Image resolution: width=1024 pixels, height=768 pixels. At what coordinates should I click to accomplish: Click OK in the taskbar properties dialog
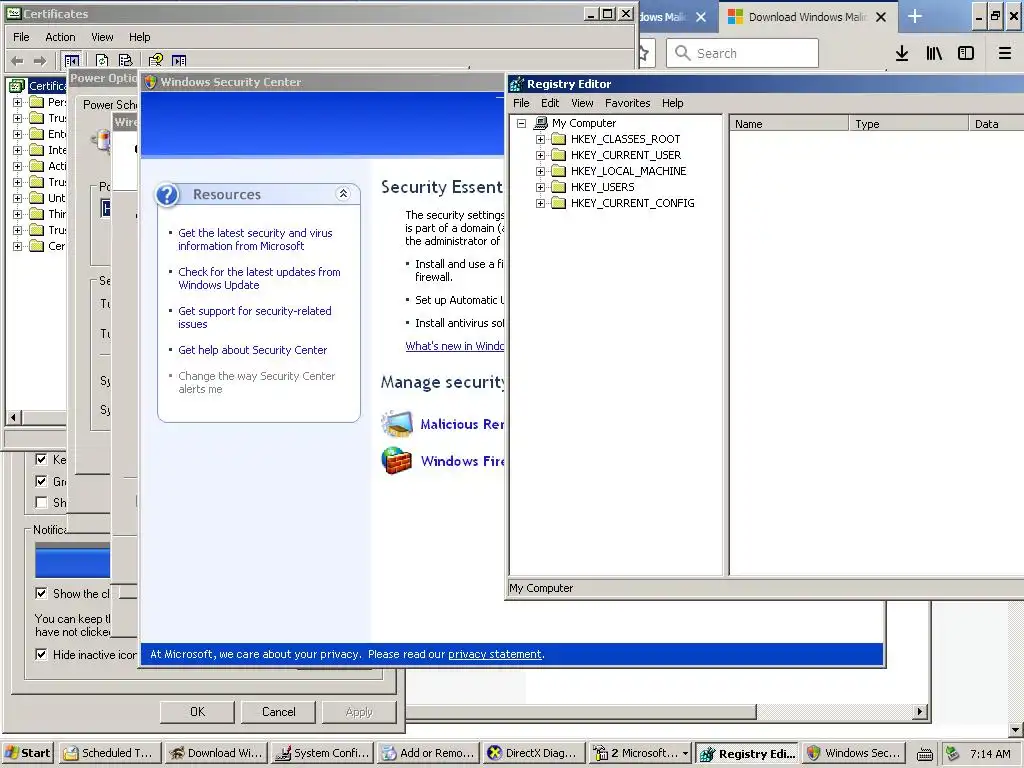click(197, 712)
